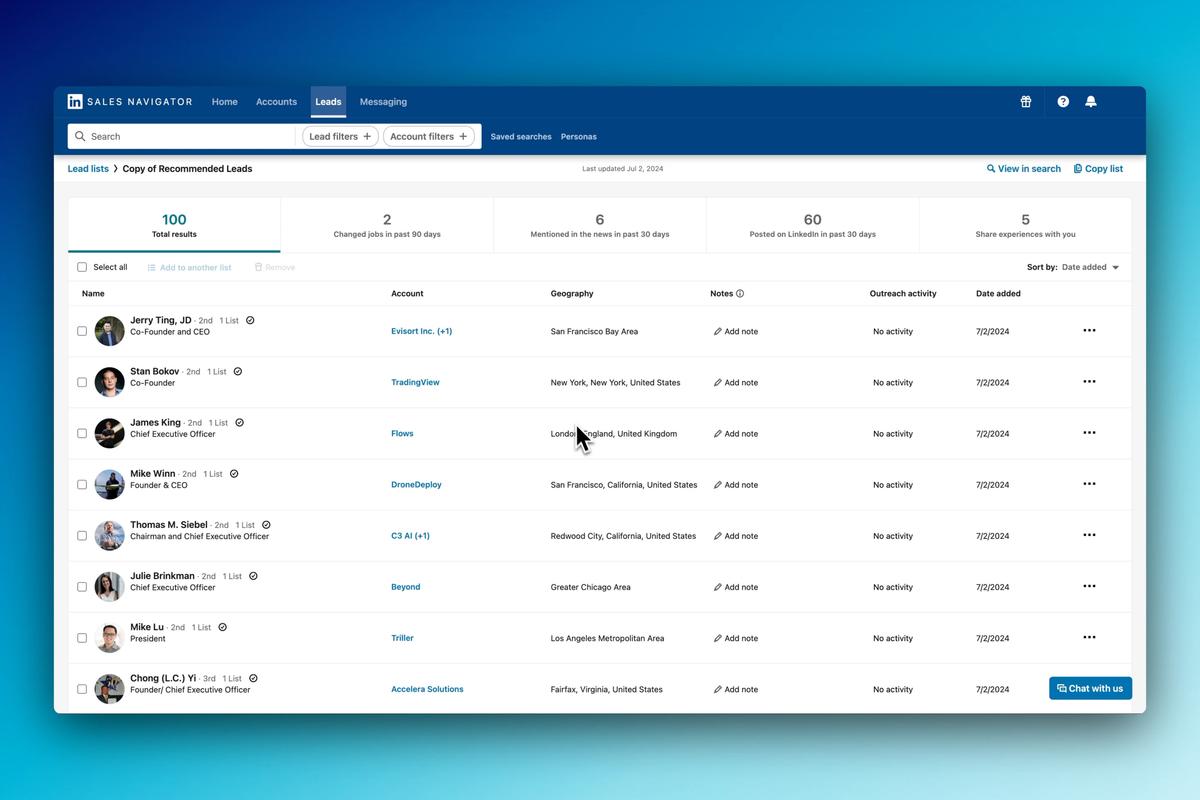Viewport: 1200px width, 800px height.
Task: Show the 100 Total results tab
Action: 174,225
